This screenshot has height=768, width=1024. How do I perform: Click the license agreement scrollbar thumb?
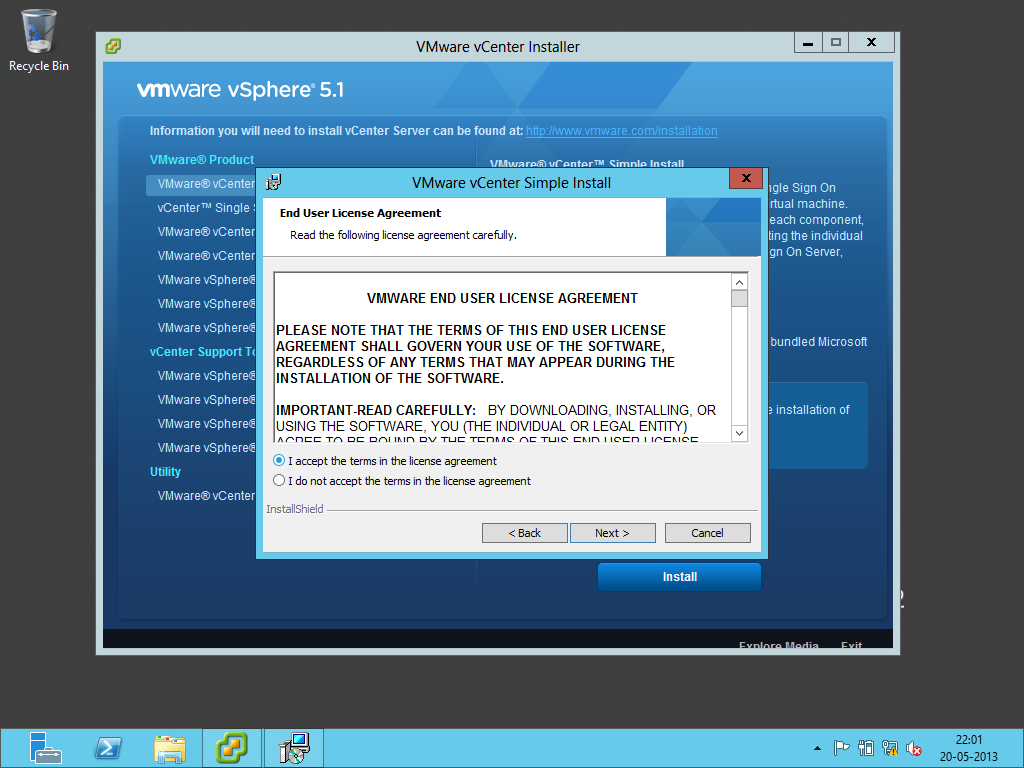coord(739,298)
